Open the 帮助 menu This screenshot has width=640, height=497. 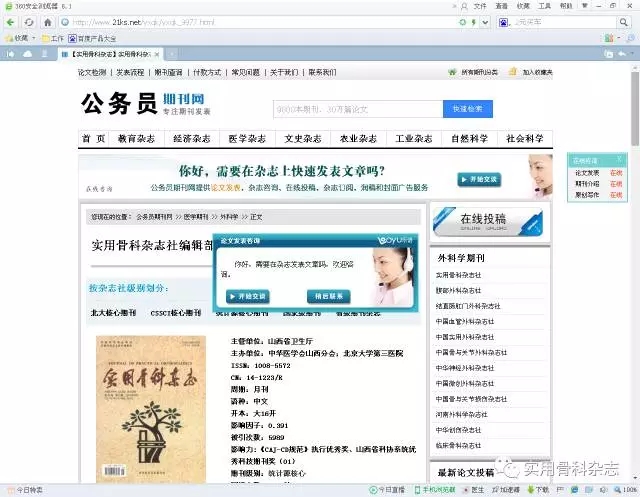click(x=566, y=6)
